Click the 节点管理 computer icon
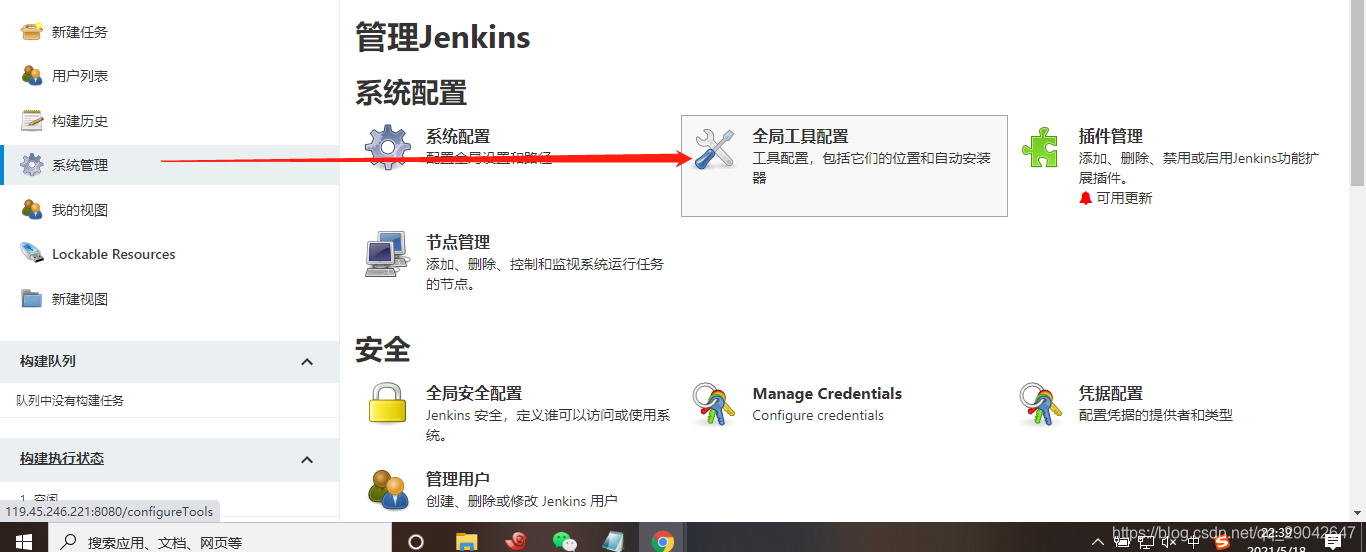Image resolution: width=1366 pixels, height=552 pixels. (x=388, y=254)
